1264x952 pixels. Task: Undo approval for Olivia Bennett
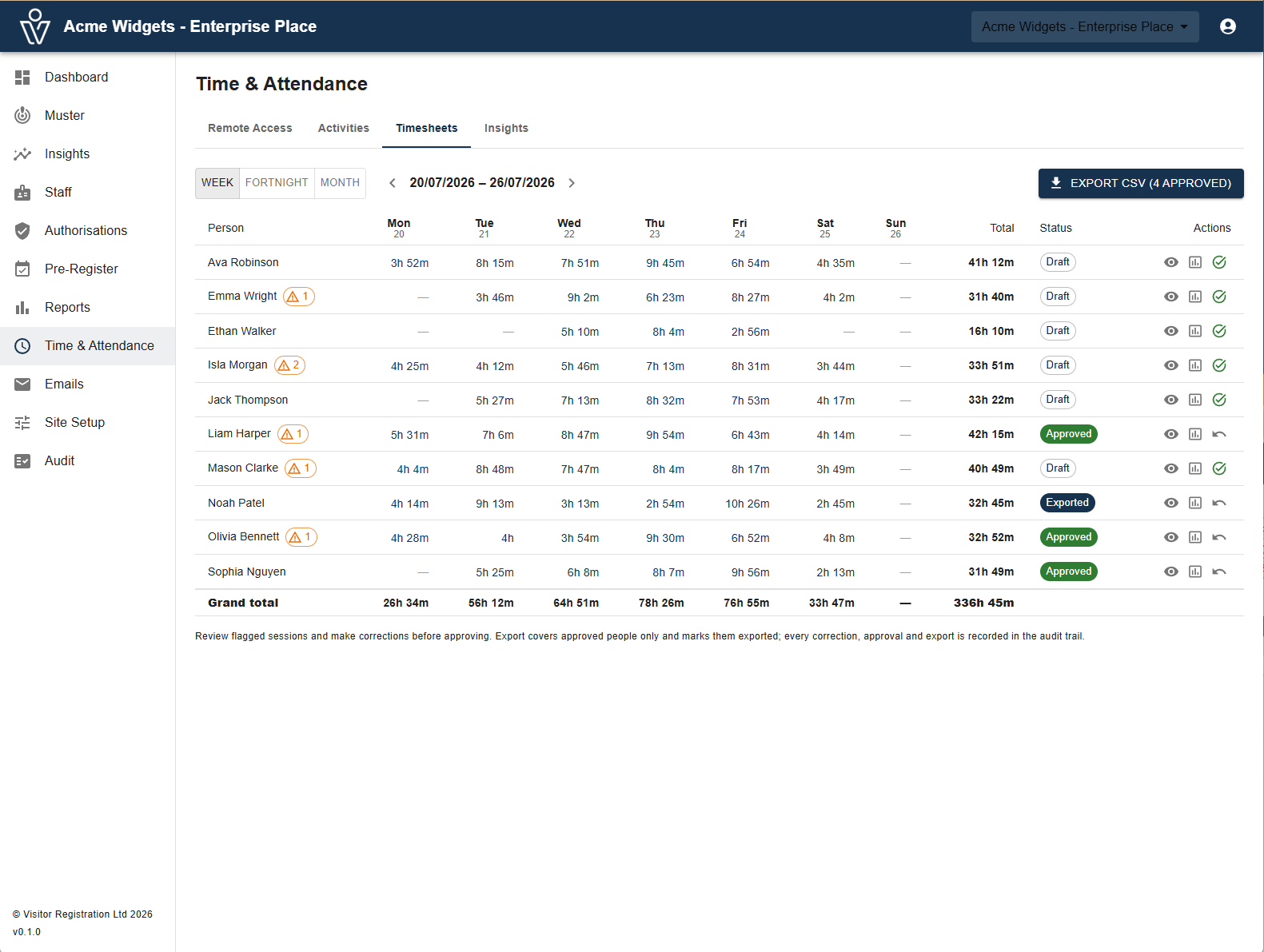1219,537
